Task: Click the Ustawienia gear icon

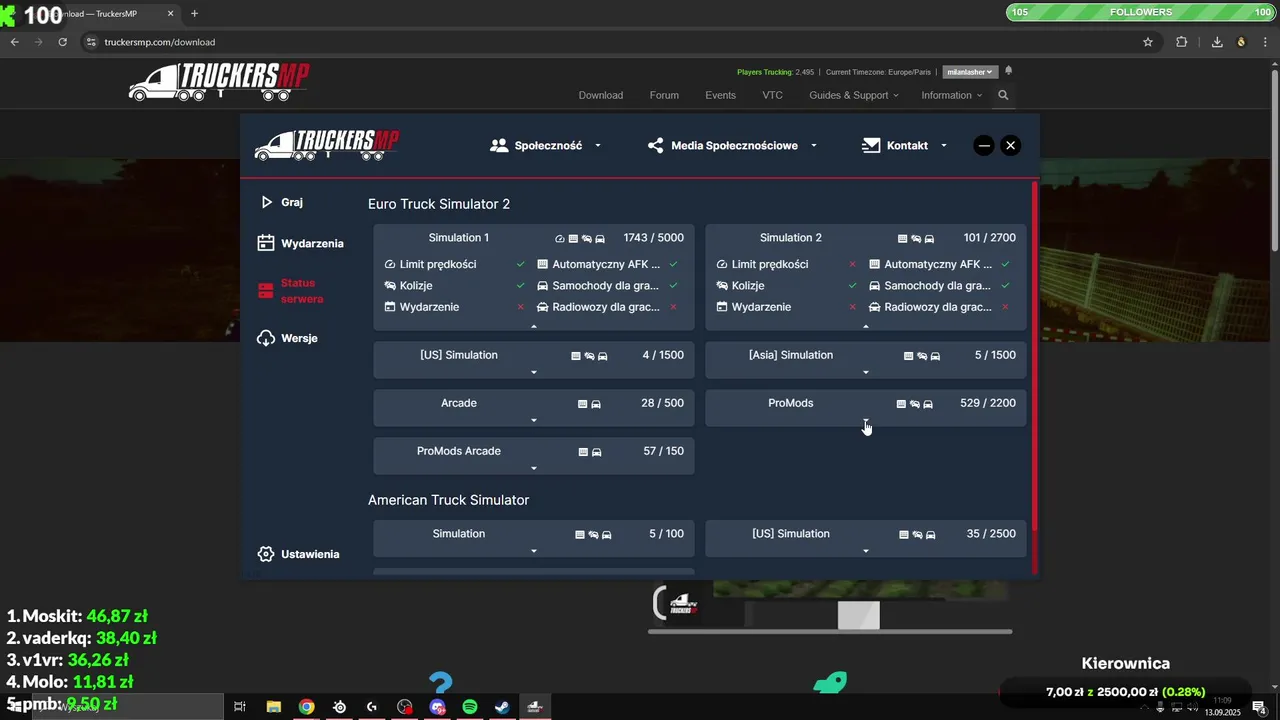Action: pos(266,554)
